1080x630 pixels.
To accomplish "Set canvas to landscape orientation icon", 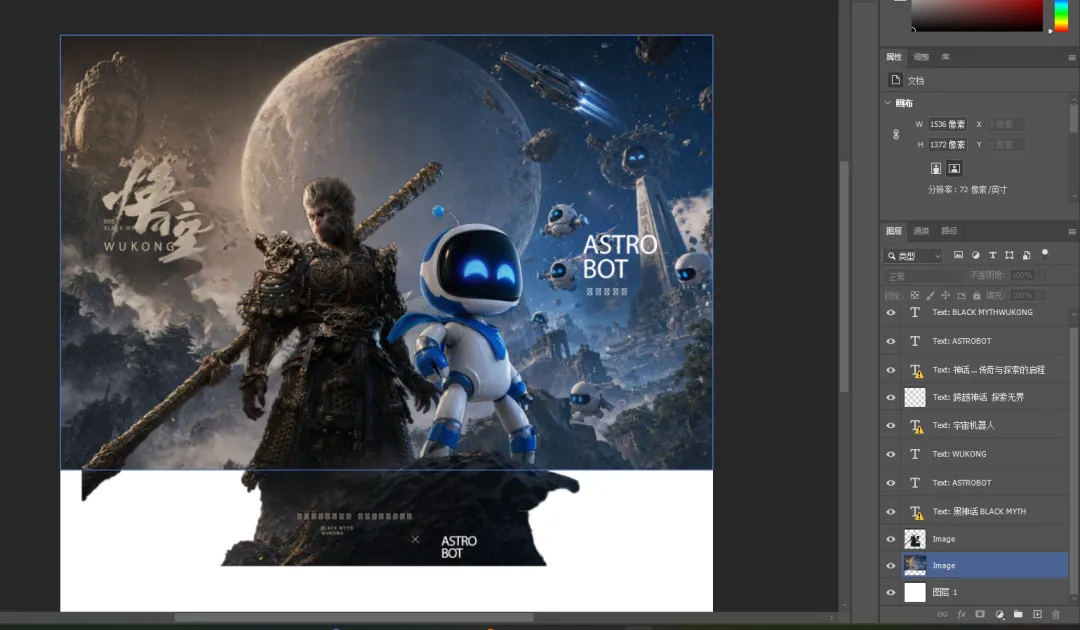I will click(x=954, y=169).
